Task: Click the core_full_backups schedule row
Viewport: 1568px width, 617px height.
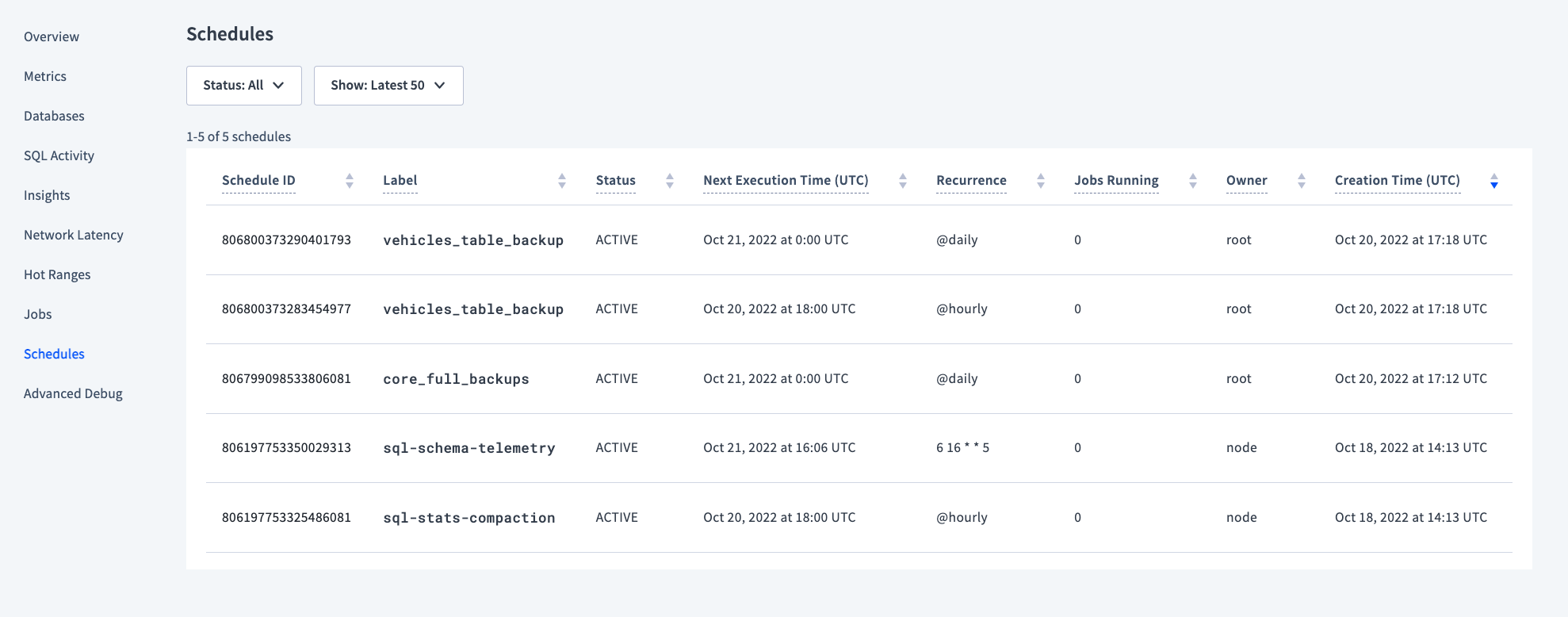Action: 456,379
